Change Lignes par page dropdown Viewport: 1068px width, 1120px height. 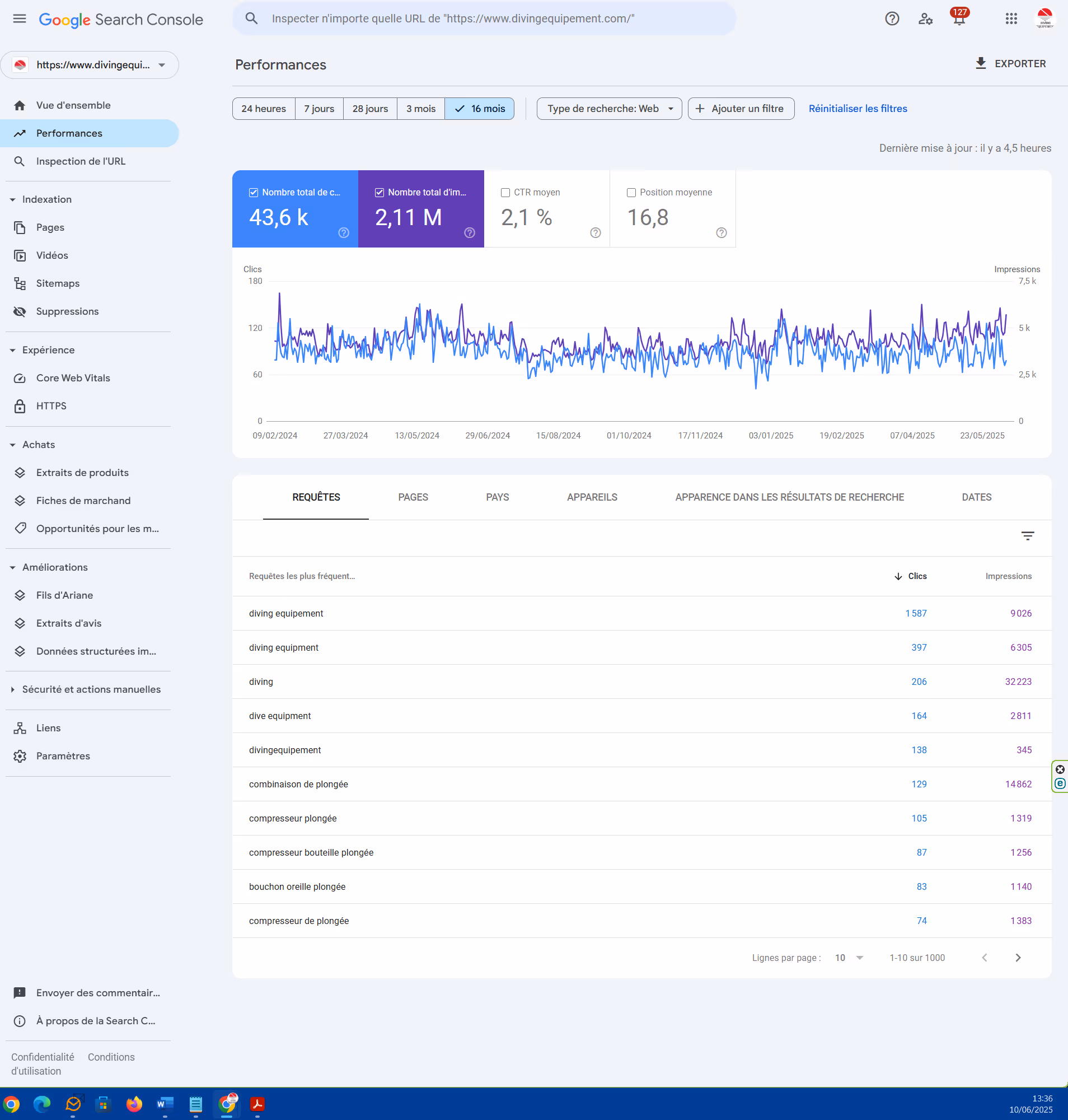[848, 958]
